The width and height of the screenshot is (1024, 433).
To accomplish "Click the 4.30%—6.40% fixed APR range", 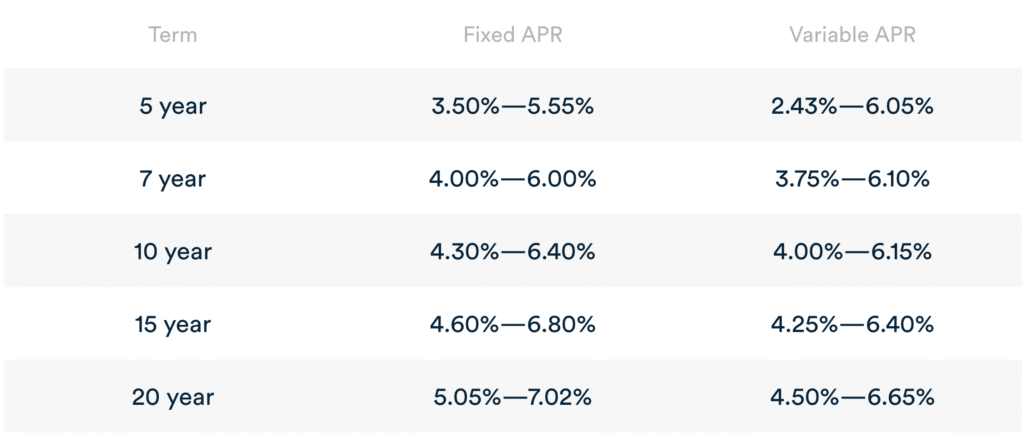I will (513, 251).
